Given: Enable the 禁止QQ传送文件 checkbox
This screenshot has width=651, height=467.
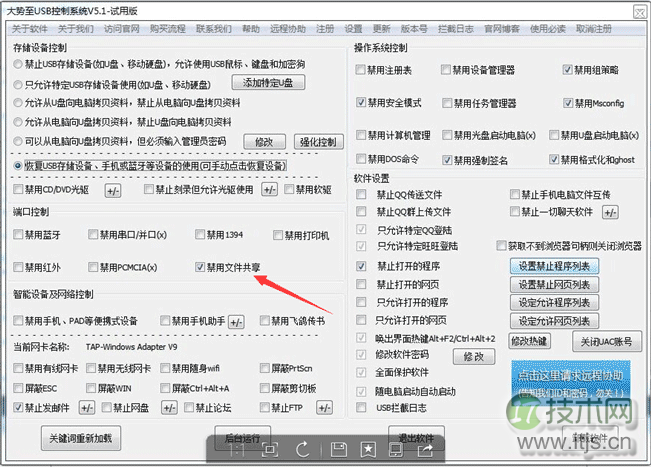Looking at the screenshot, I should tap(361, 194).
